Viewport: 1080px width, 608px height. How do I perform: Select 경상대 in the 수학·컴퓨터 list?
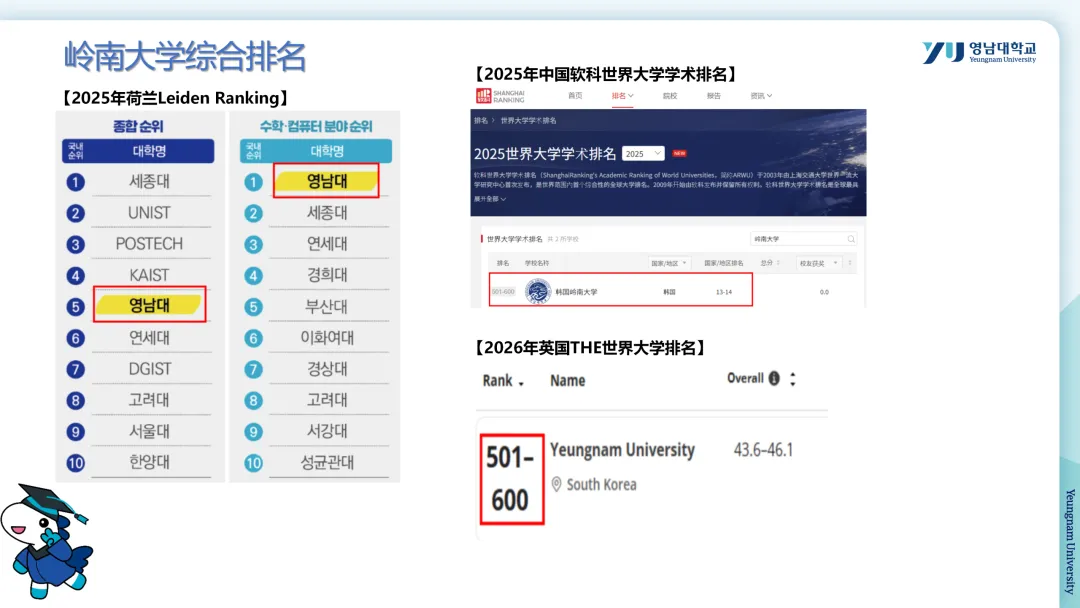coord(326,369)
